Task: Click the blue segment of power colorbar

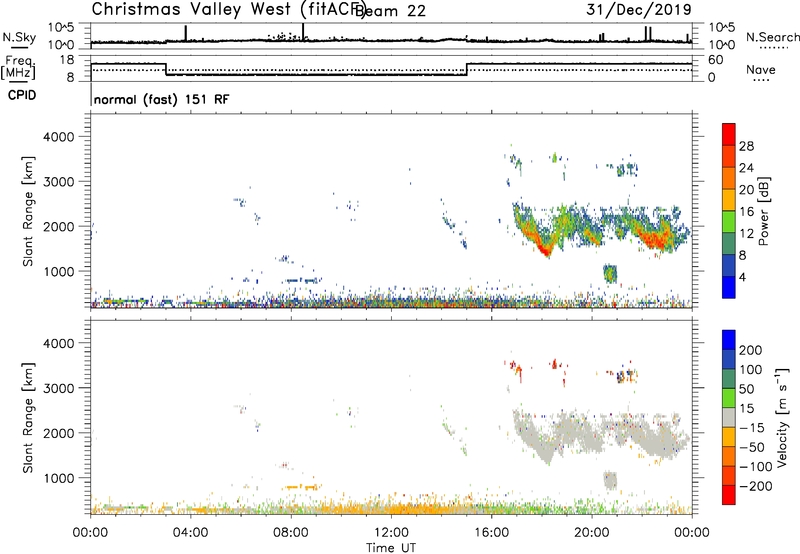Action: click(729, 287)
